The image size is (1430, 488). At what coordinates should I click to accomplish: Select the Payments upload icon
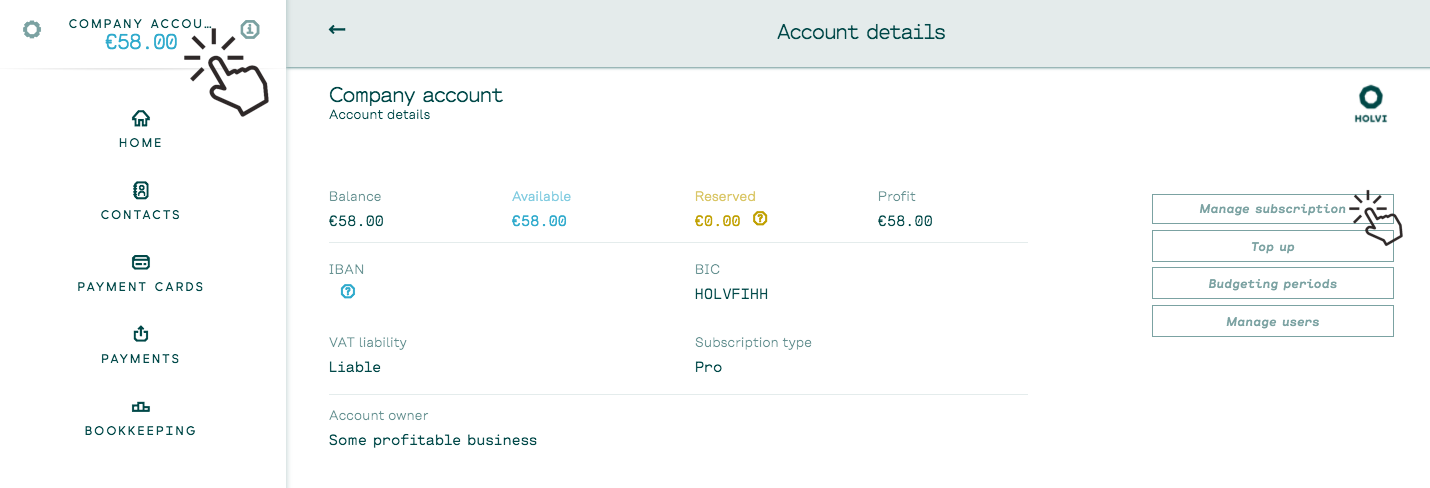pos(141,334)
